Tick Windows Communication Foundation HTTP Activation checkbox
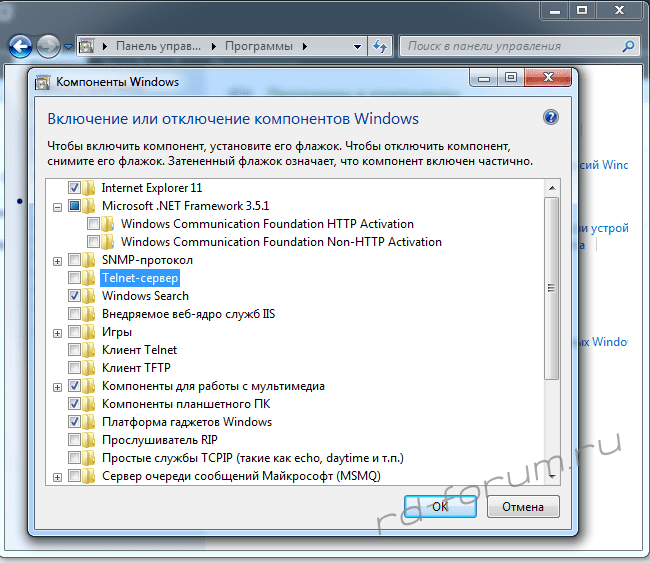The width and height of the screenshot is (650, 563). [93, 224]
